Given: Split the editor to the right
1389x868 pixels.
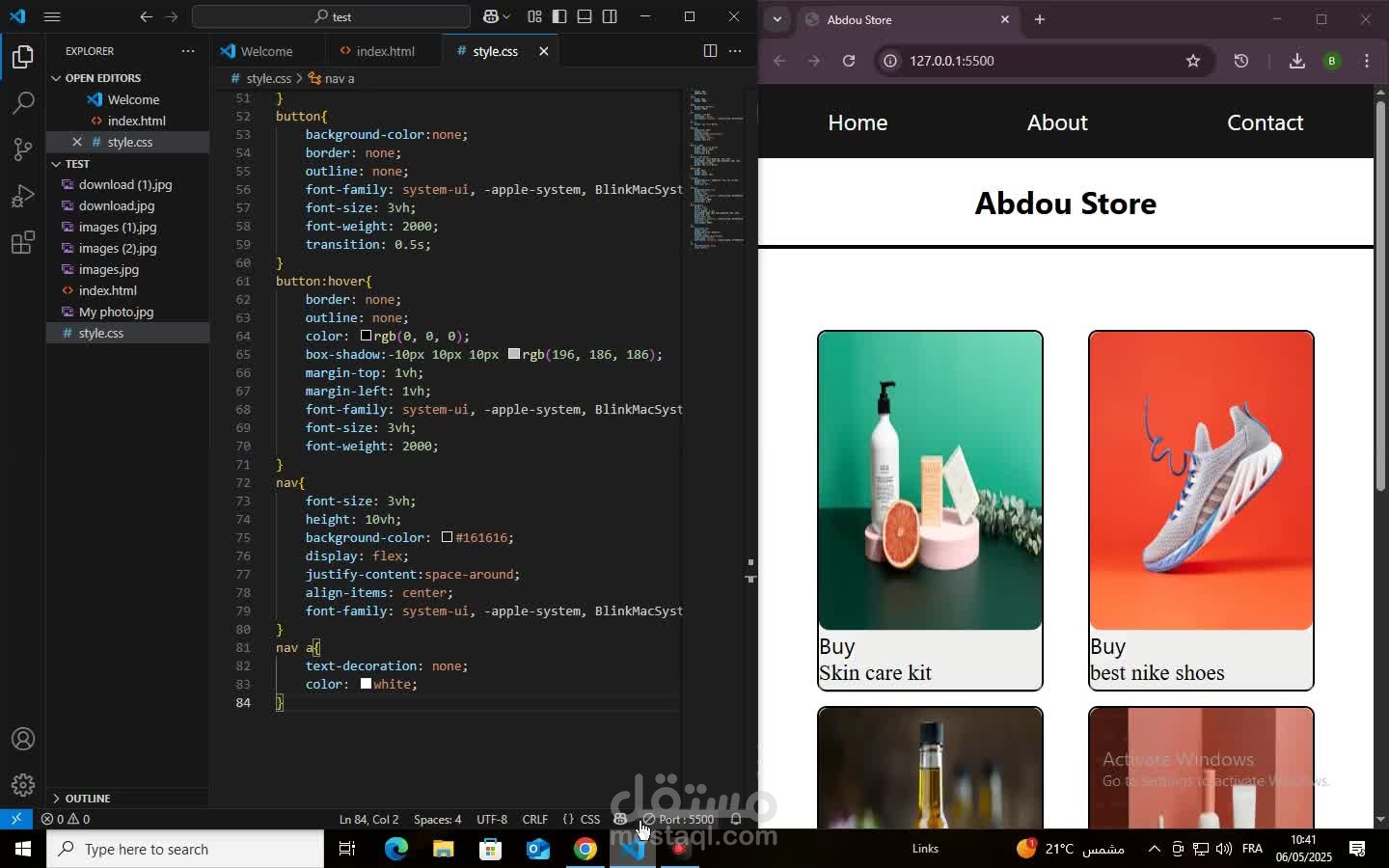Looking at the screenshot, I should pyautogui.click(x=710, y=51).
